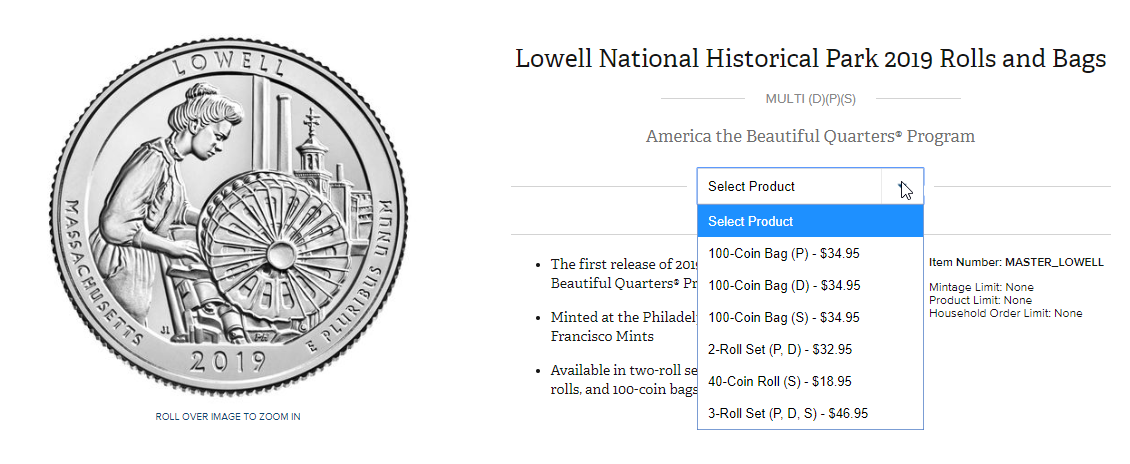This screenshot has height=464, width=1130.
Task: Click the MULTI (D)(P)(S) label
Action: coord(810,99)
